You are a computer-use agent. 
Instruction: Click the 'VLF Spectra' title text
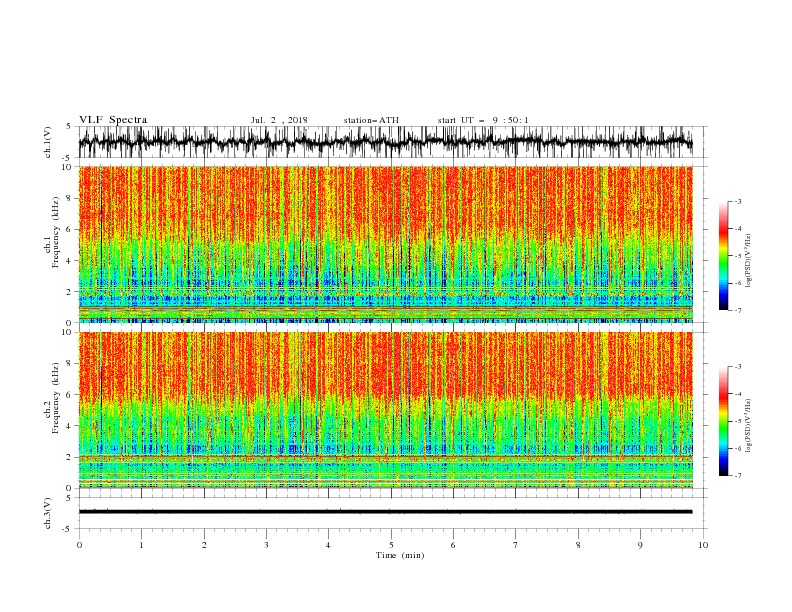click(113, 120)
